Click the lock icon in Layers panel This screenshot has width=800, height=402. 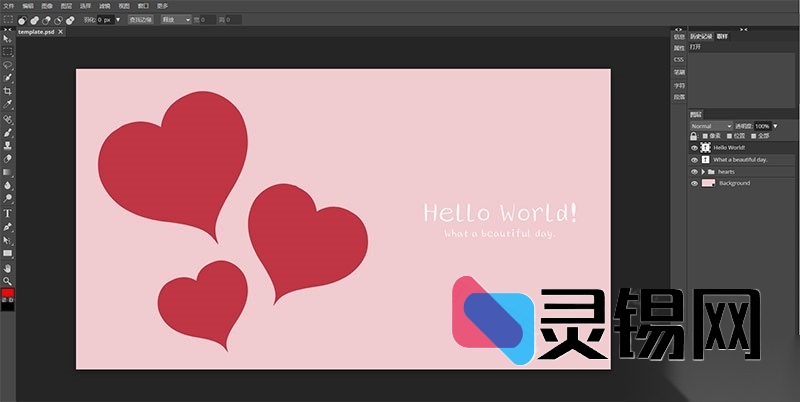coord(693,136)
